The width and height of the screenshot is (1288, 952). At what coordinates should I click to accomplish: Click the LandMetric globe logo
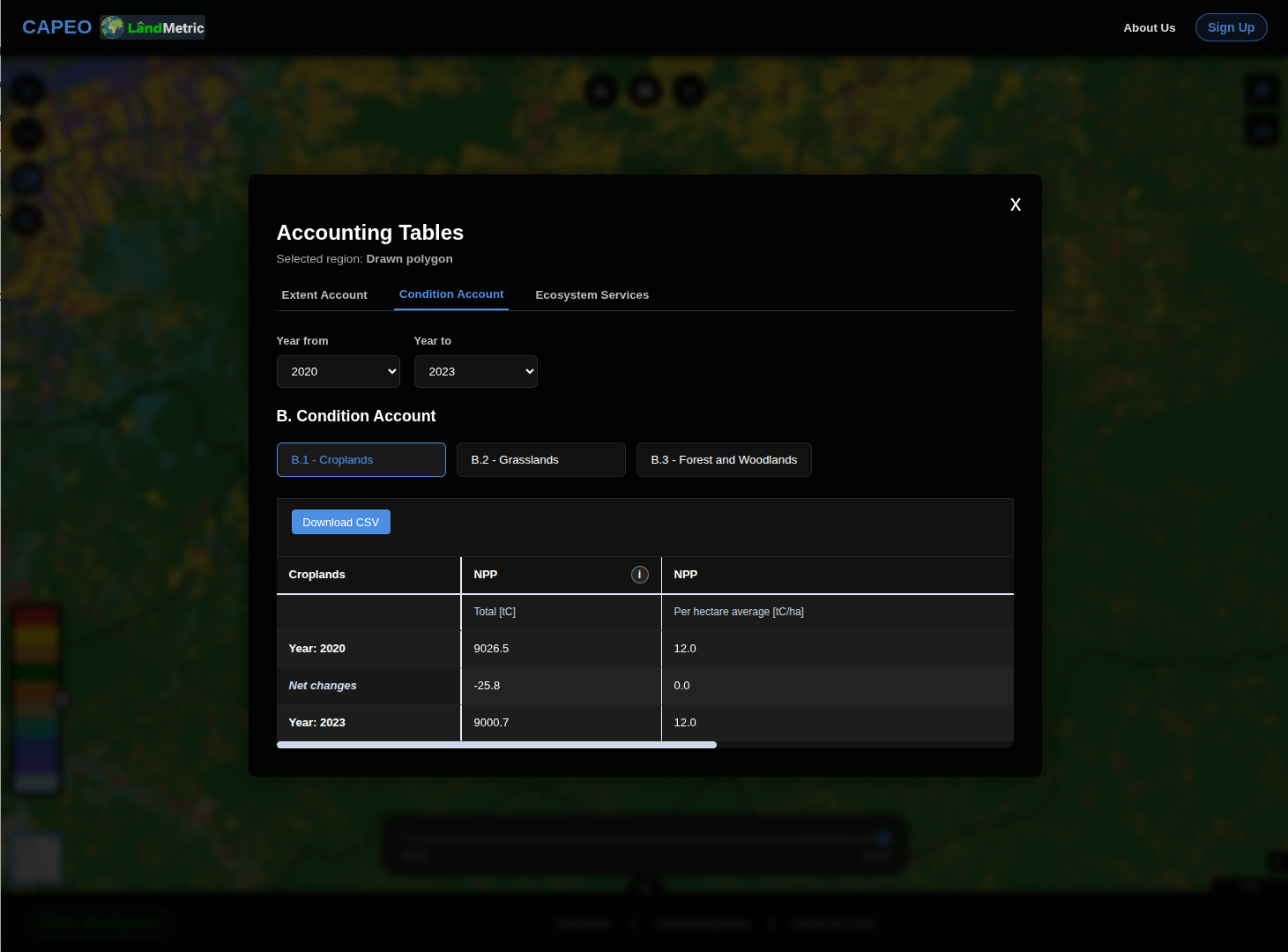tap(153, 27)
